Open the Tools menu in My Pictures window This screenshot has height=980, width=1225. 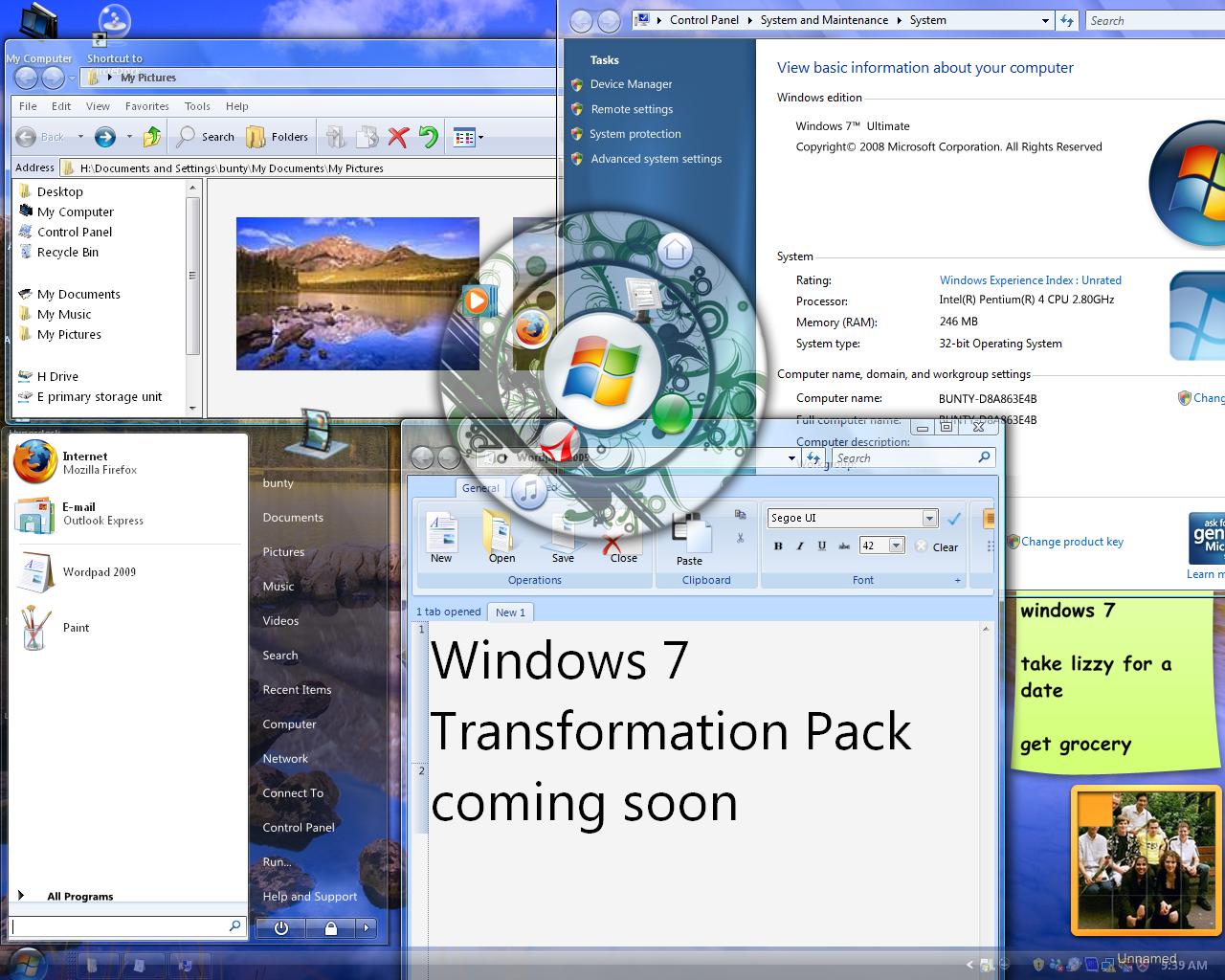pyautogui.click(x=197, y=106)
